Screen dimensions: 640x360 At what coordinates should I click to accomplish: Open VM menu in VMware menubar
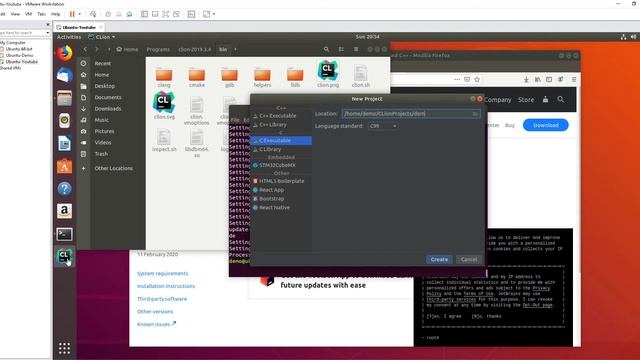pos(28,14)
